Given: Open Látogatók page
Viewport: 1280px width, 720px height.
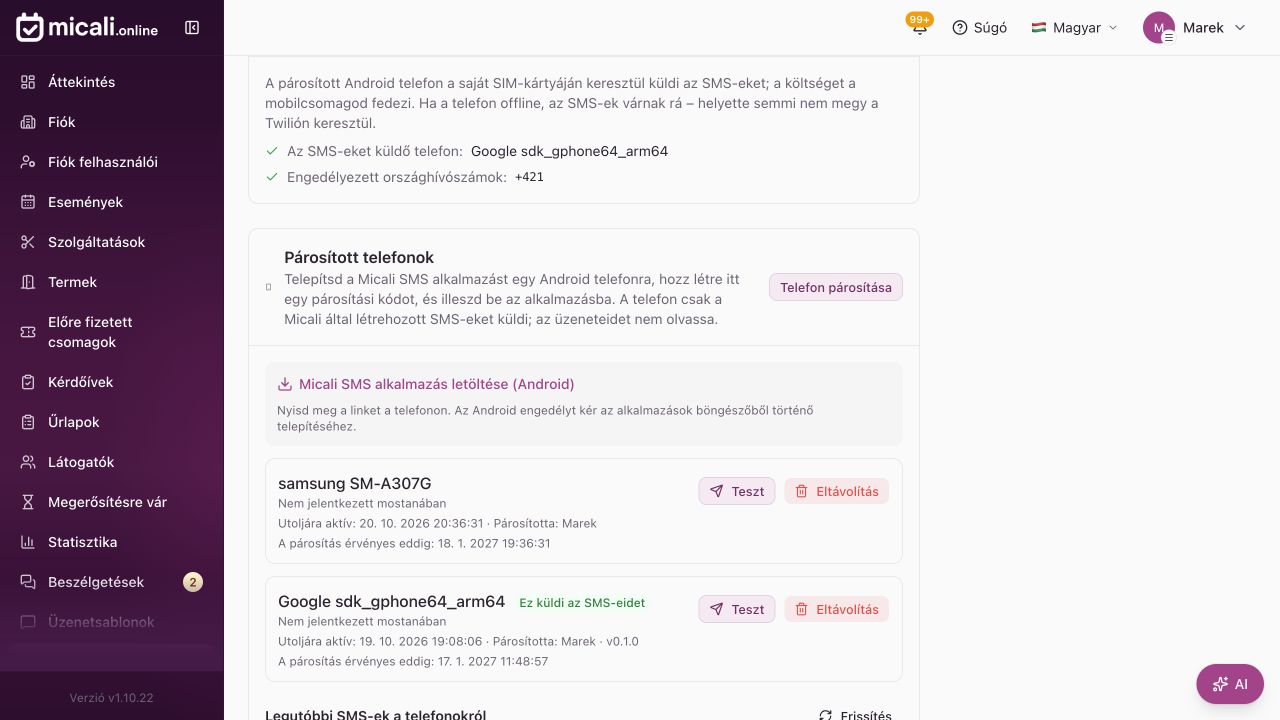Looking at the screenshot, I should [112, 462].
